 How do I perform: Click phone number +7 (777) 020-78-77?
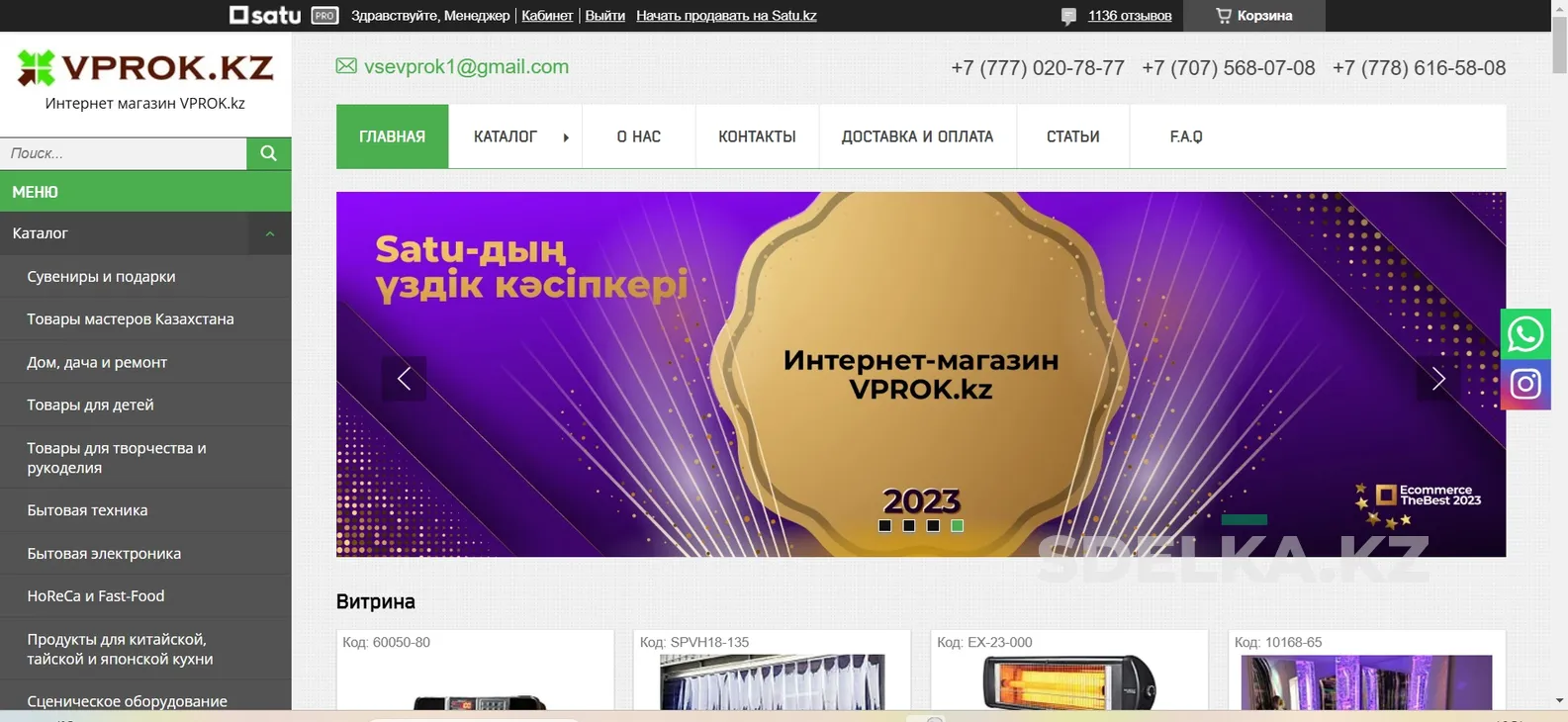tap(1038, 68)
